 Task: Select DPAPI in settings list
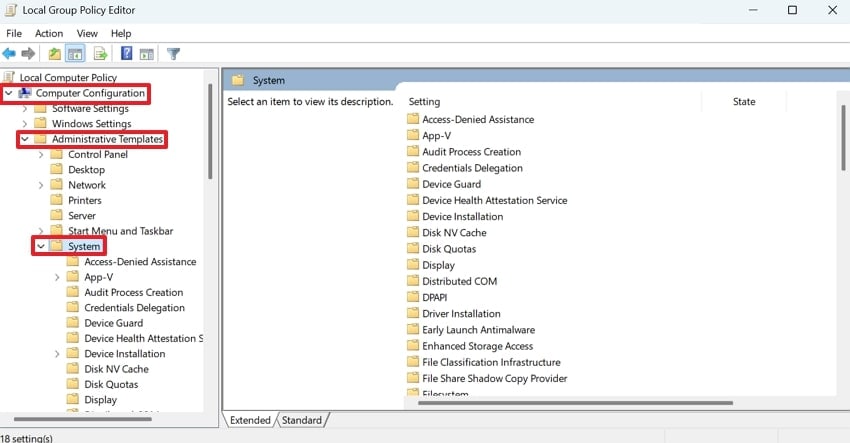coord(434,298)
